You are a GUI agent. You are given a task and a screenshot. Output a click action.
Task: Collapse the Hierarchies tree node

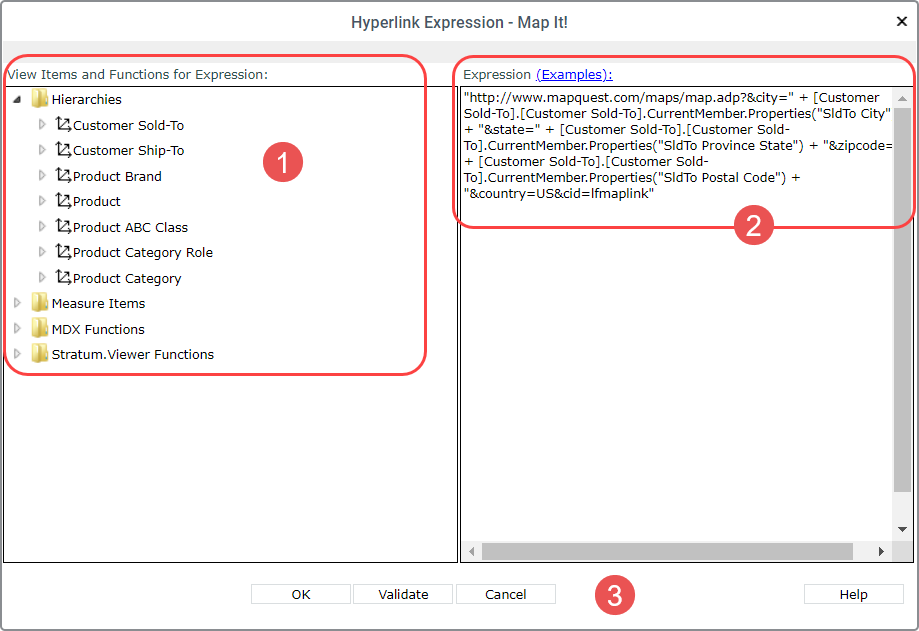click(x=18, y=100)
